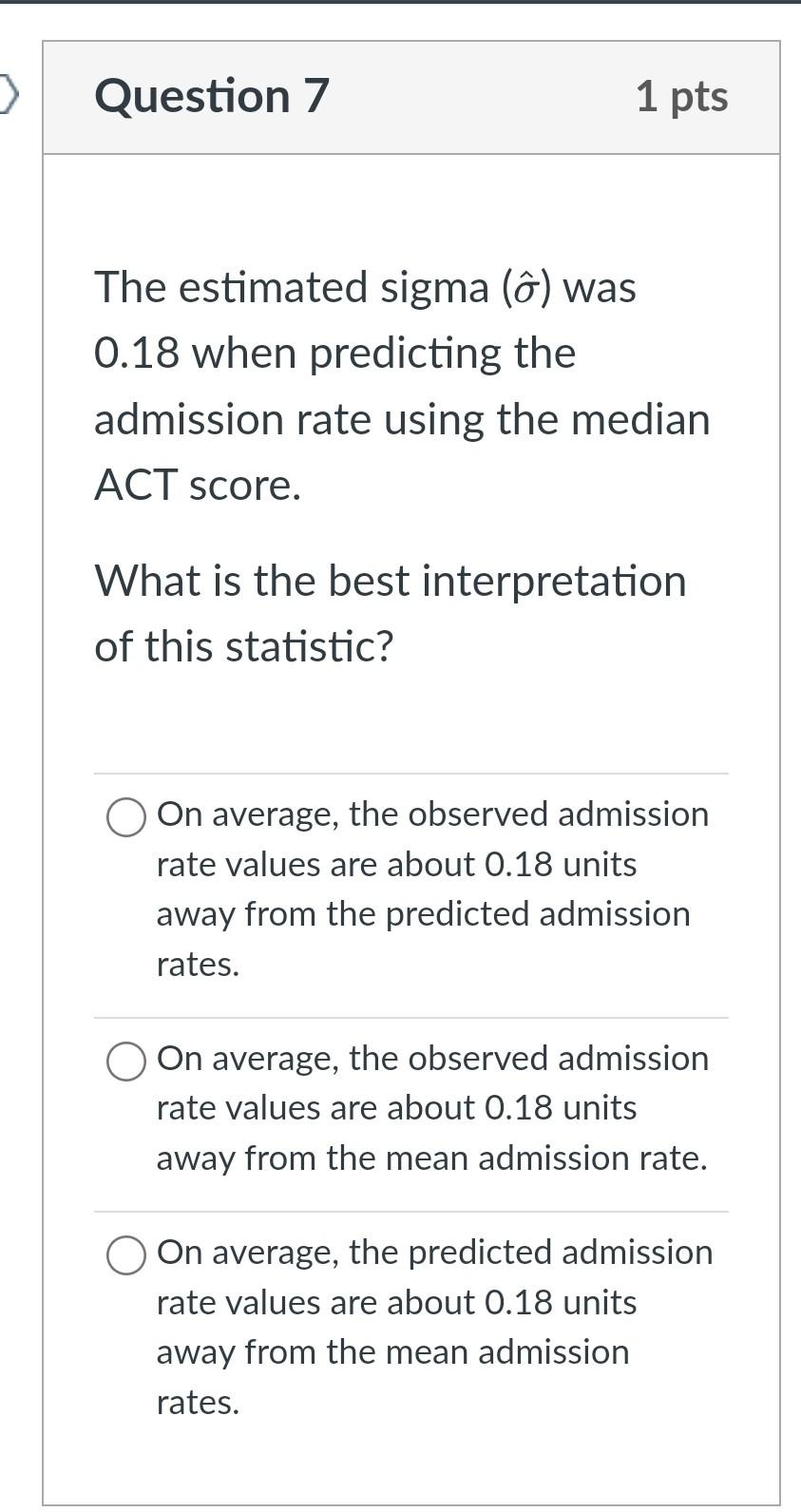Viewport: 801px width, 1512px height.
Task: Click "of this statistic?" text
Action: [x=244, y=646]
